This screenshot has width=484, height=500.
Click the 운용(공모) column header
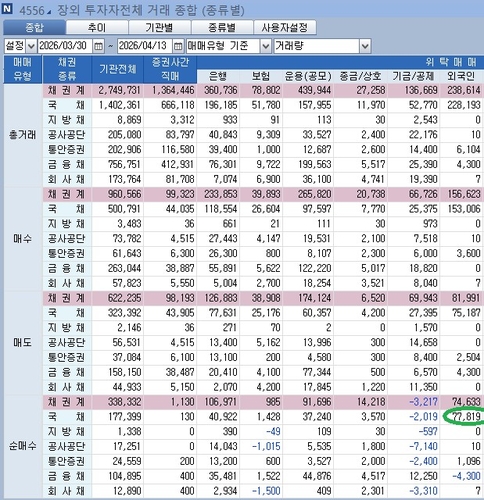click(308, 76)
